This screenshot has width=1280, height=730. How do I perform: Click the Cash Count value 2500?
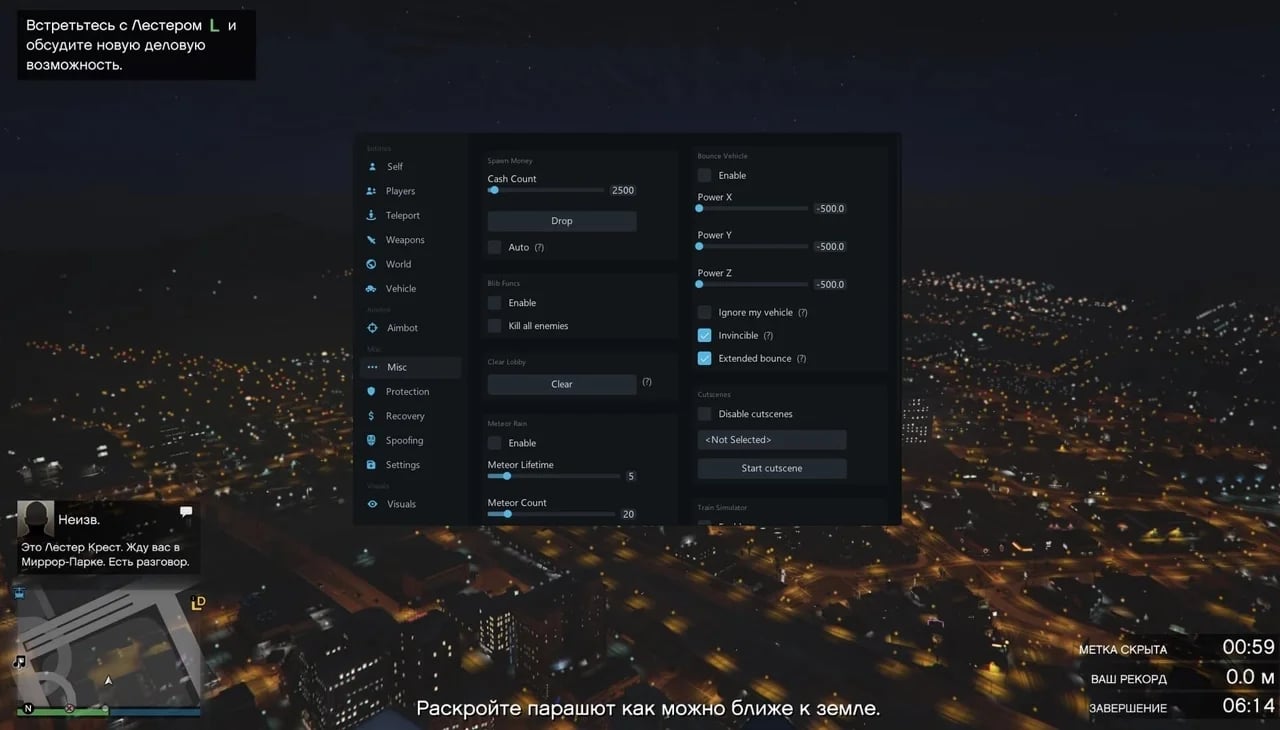point(623,190)
